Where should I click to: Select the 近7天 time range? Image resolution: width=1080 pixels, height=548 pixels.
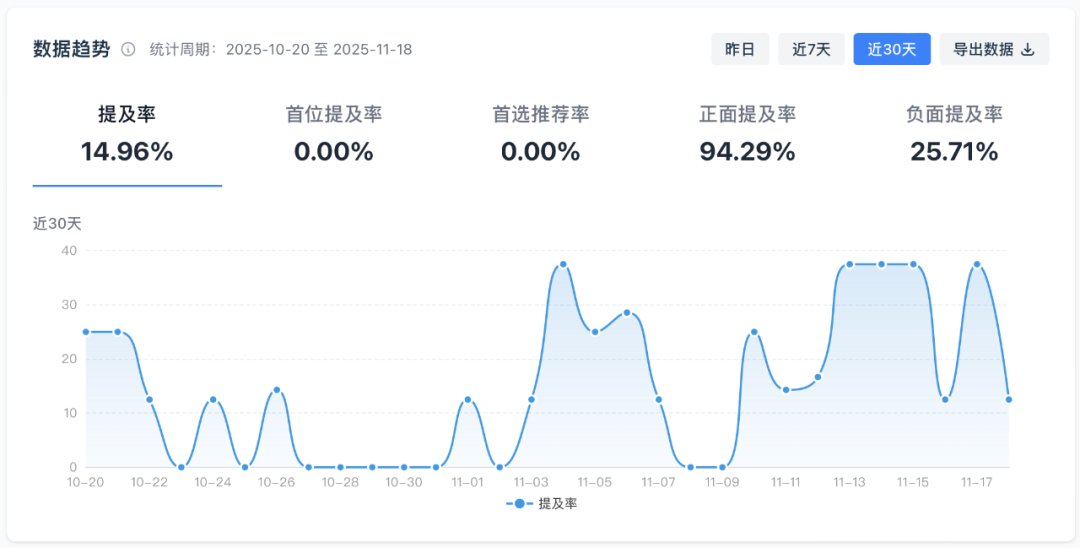pos(811,50)
